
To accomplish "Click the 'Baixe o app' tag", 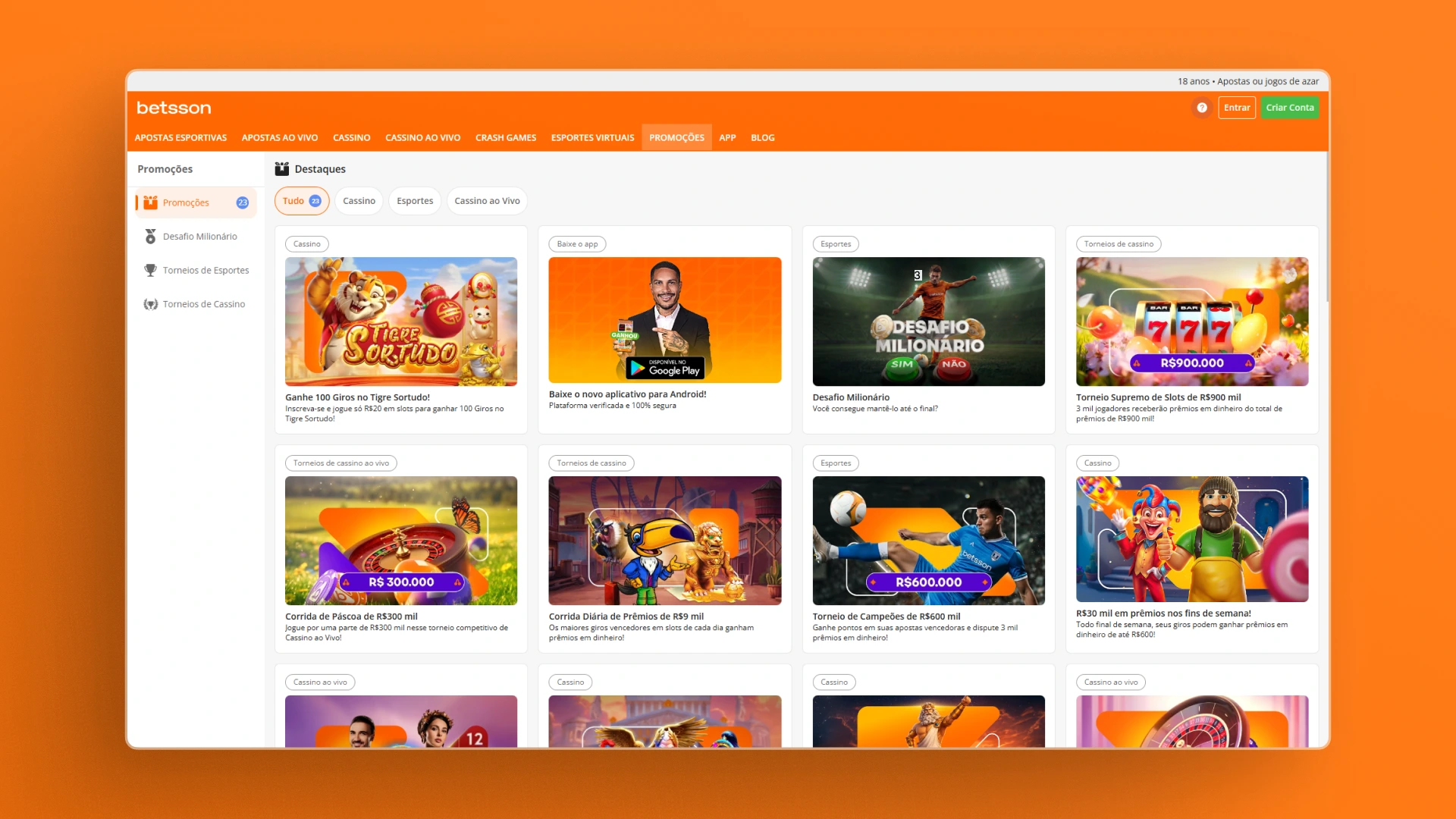I will point(577,244).
